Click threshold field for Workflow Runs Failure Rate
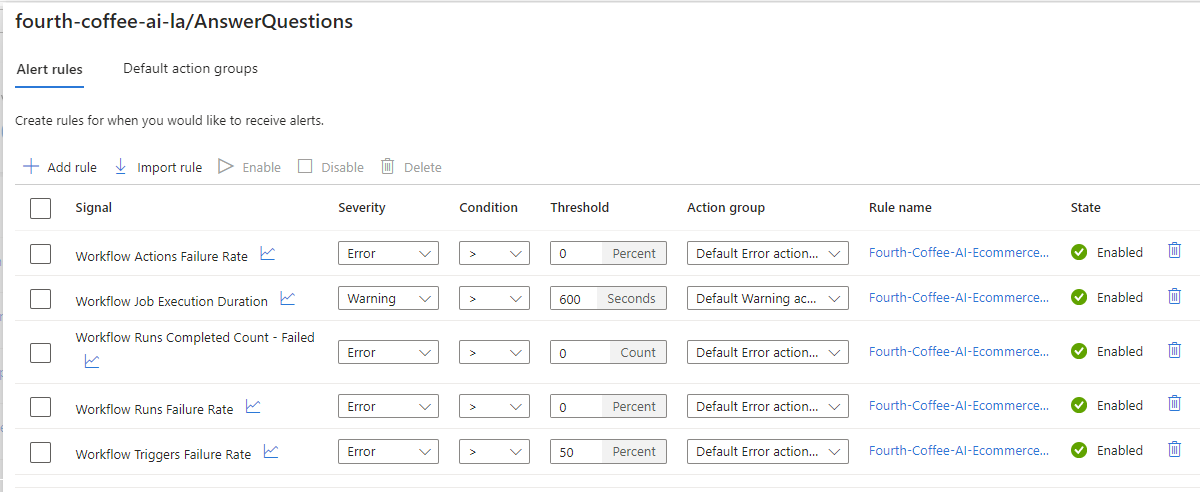1200x493 pixels. click(x=608, y=406)
